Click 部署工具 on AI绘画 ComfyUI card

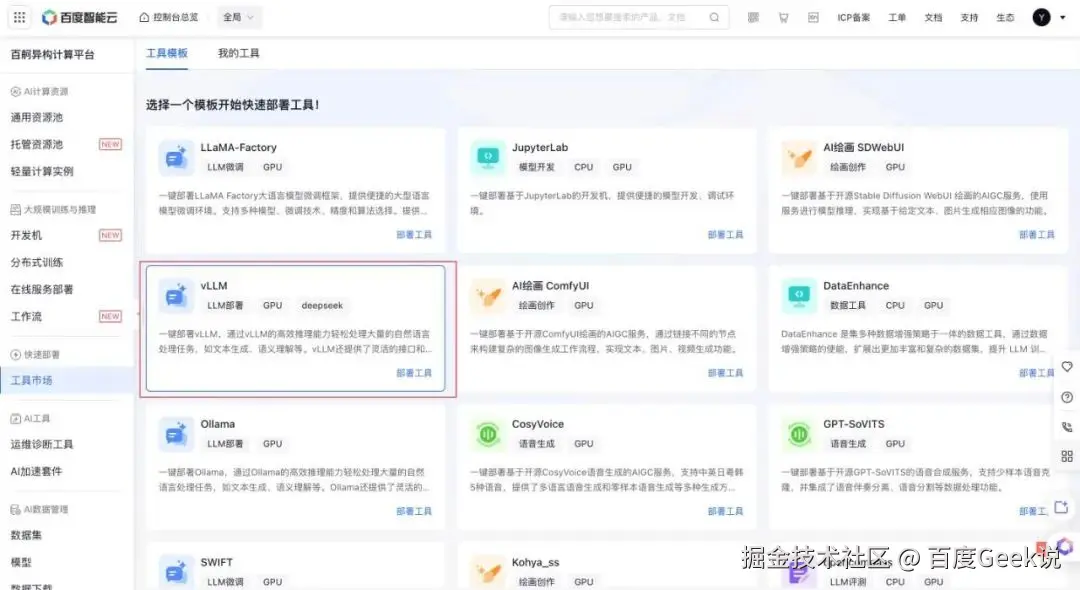point(725,373)
